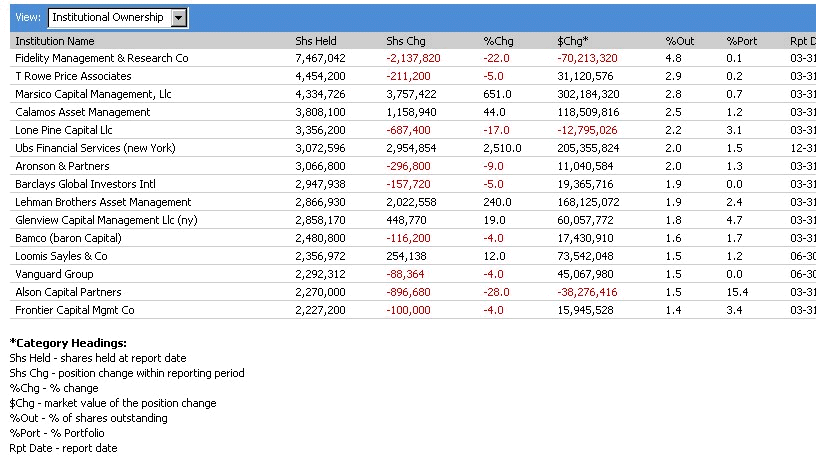Sort by %Chg column header

click(498, 41)
